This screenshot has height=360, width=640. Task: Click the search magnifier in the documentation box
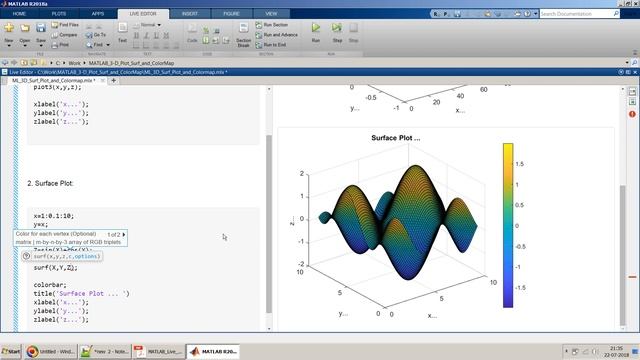click(x=616, y=14)
